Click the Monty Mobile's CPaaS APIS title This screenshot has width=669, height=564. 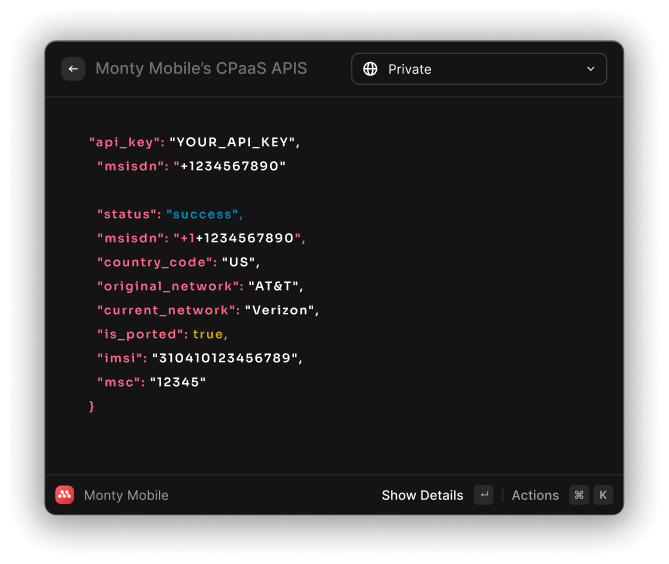tap(201, 69)
